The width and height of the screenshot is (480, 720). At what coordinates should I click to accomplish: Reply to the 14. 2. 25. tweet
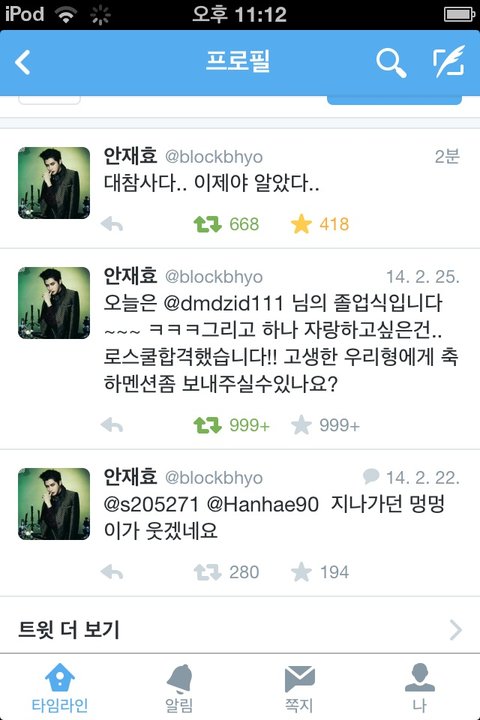click(x=112, y=425)
